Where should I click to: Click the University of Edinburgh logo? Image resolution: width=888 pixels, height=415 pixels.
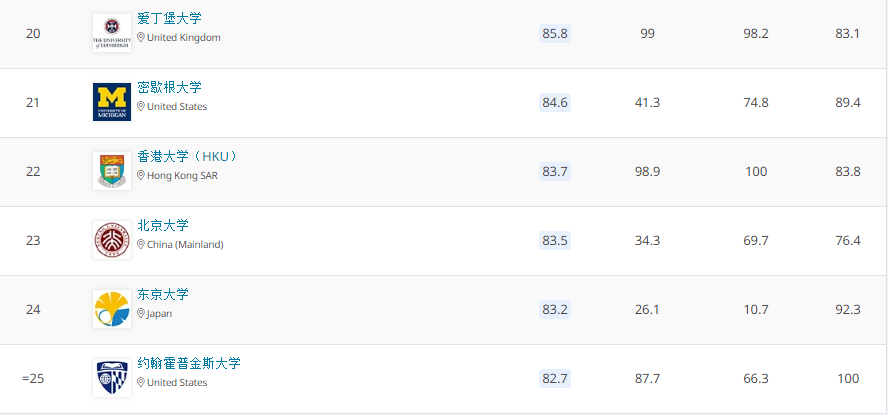[x=112, y=33]
